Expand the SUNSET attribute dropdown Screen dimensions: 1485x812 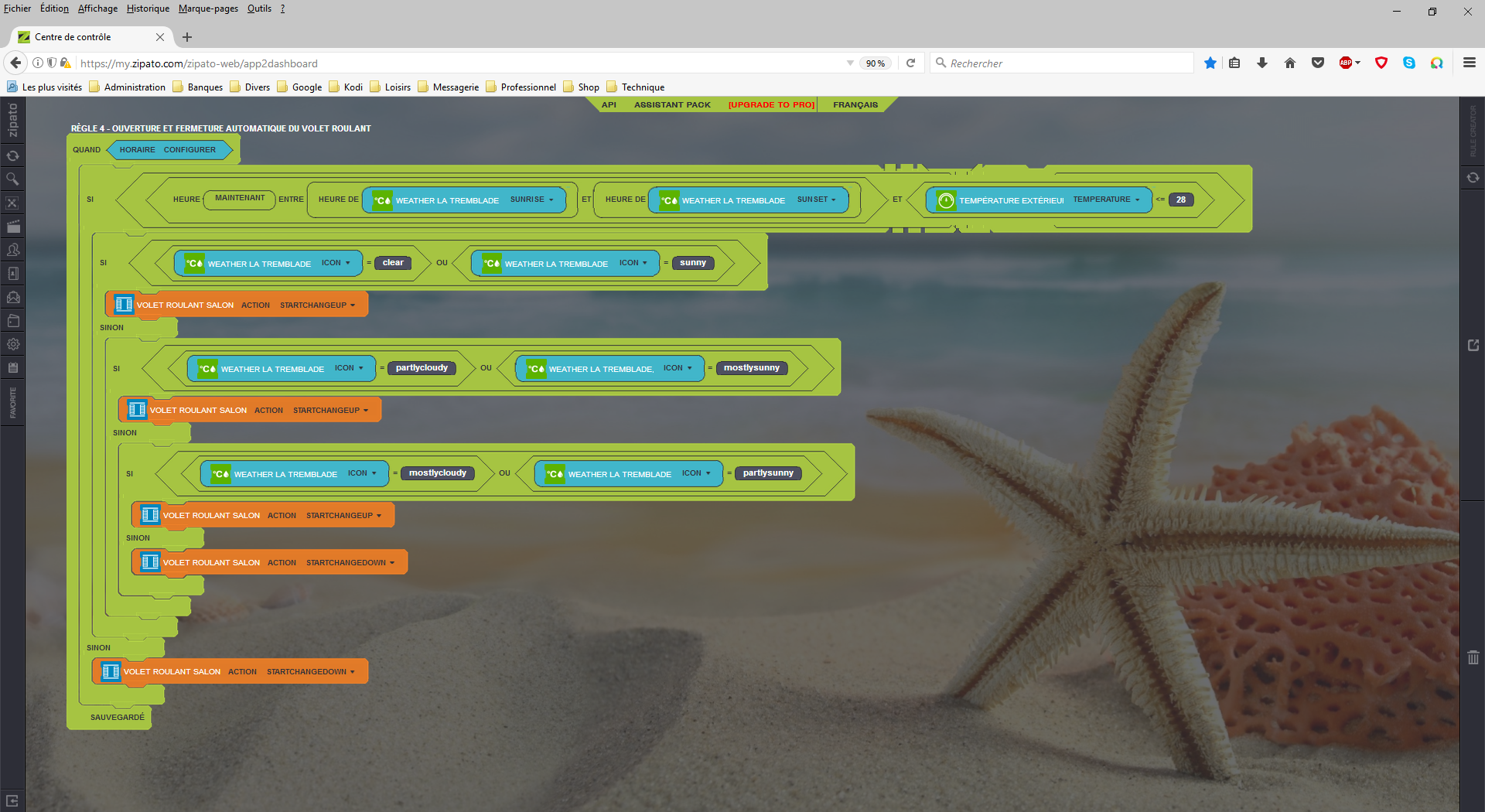tap(816, 200)
